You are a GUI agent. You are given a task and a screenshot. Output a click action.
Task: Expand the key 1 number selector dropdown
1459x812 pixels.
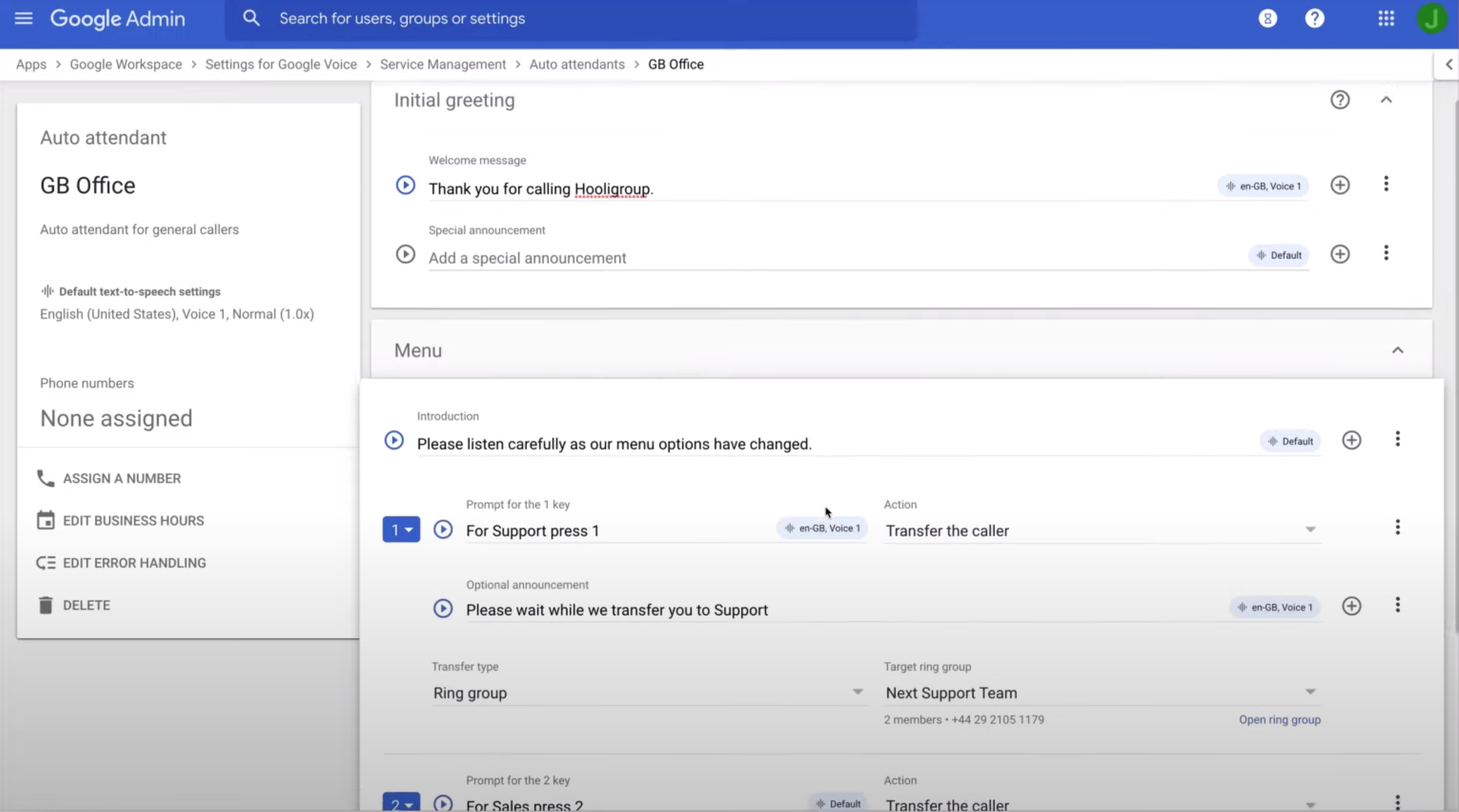[x=400, y=530]
